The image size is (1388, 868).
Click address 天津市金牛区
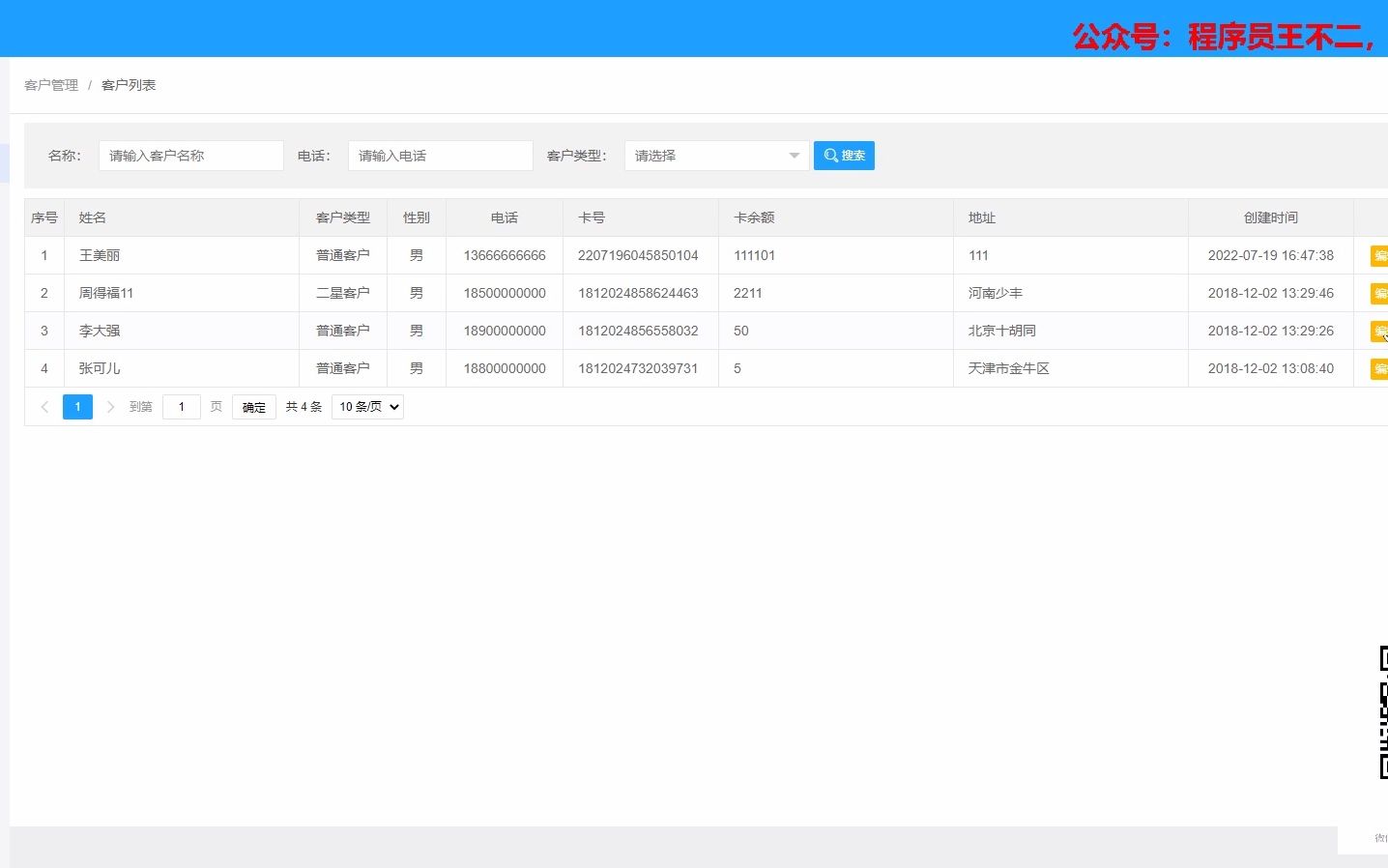click(1009, 368)
